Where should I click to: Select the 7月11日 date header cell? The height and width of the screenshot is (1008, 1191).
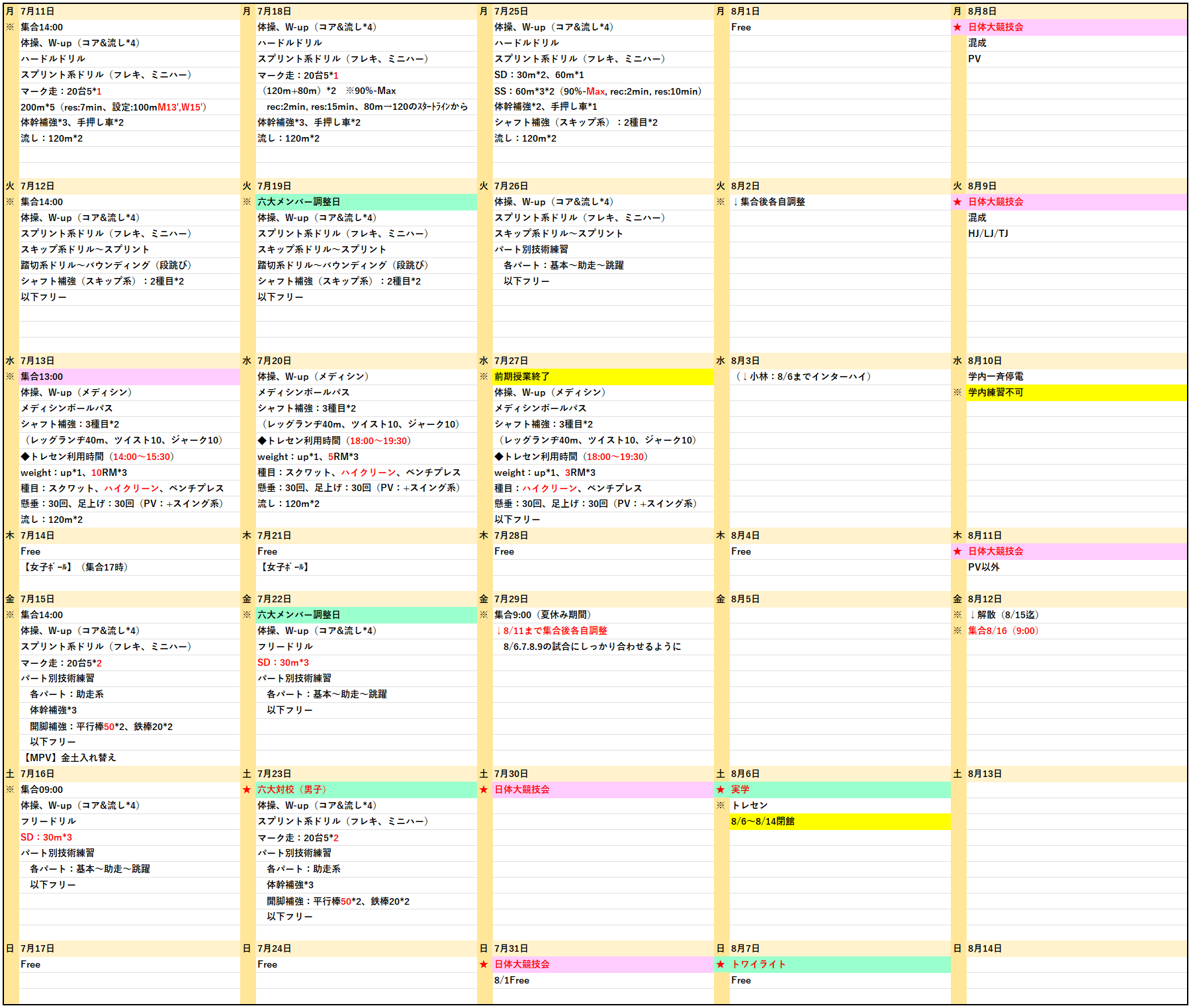point(129,11)
